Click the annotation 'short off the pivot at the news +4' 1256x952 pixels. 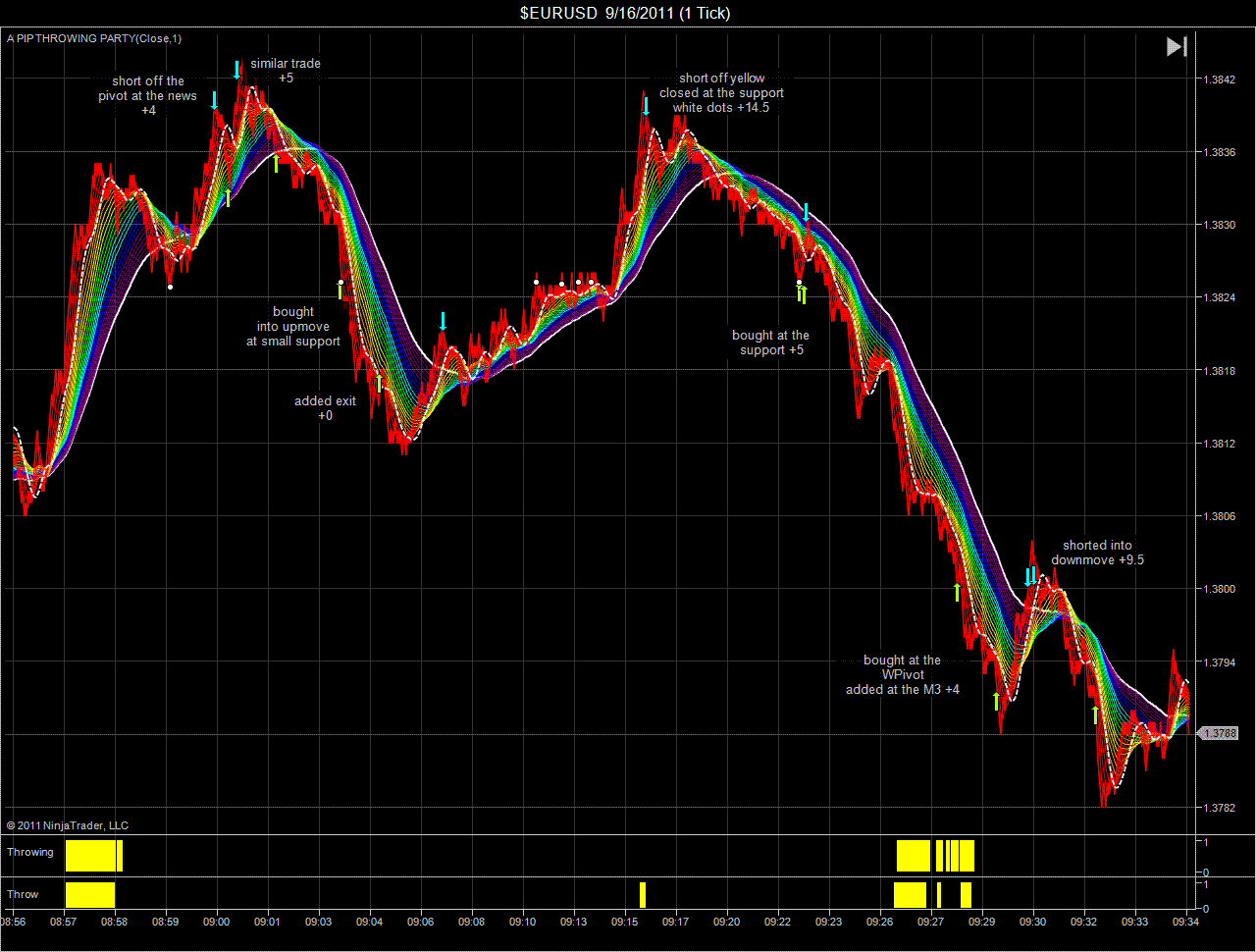click(x=148, y=96)
